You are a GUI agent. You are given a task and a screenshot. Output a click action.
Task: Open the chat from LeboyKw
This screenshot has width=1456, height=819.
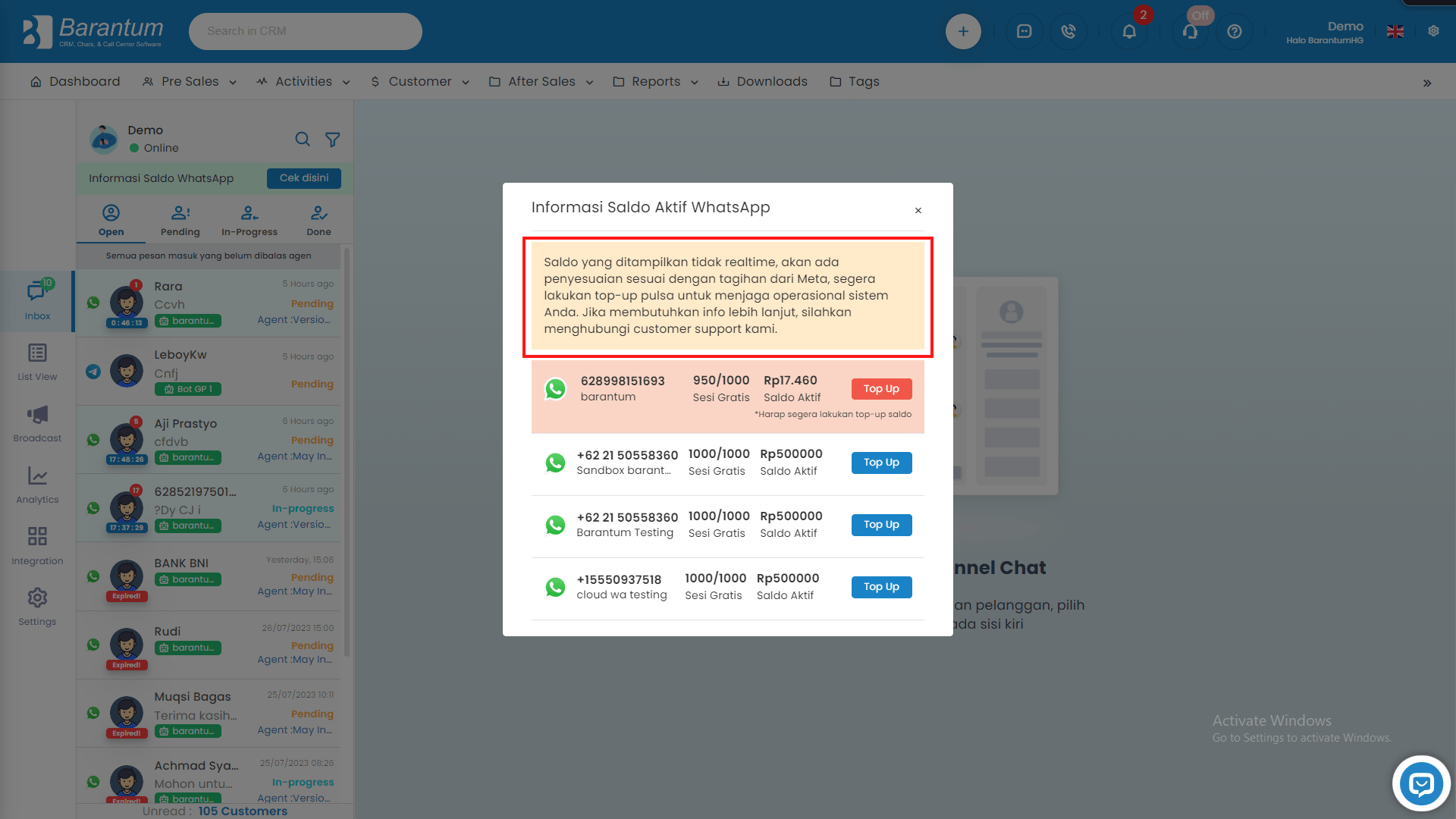210,372
